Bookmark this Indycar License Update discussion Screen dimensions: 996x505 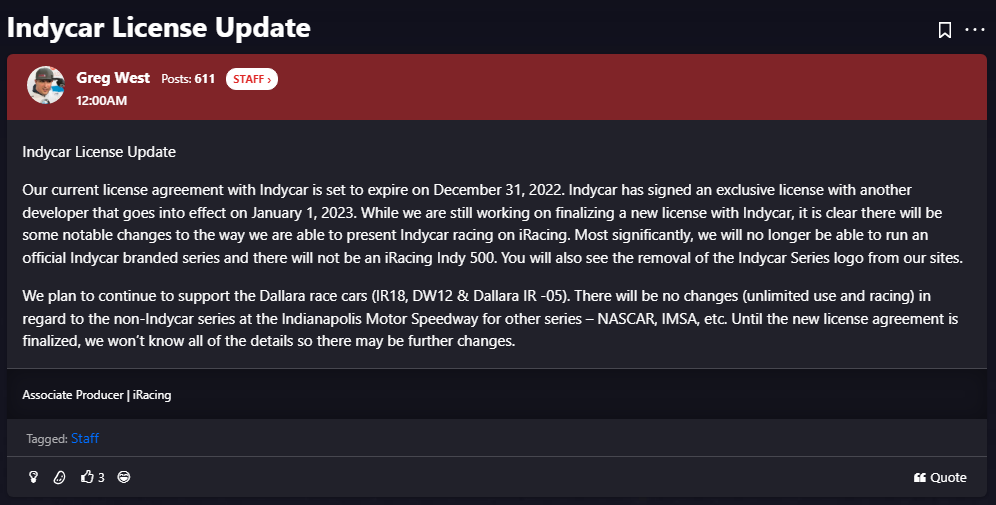click(945, 30)
